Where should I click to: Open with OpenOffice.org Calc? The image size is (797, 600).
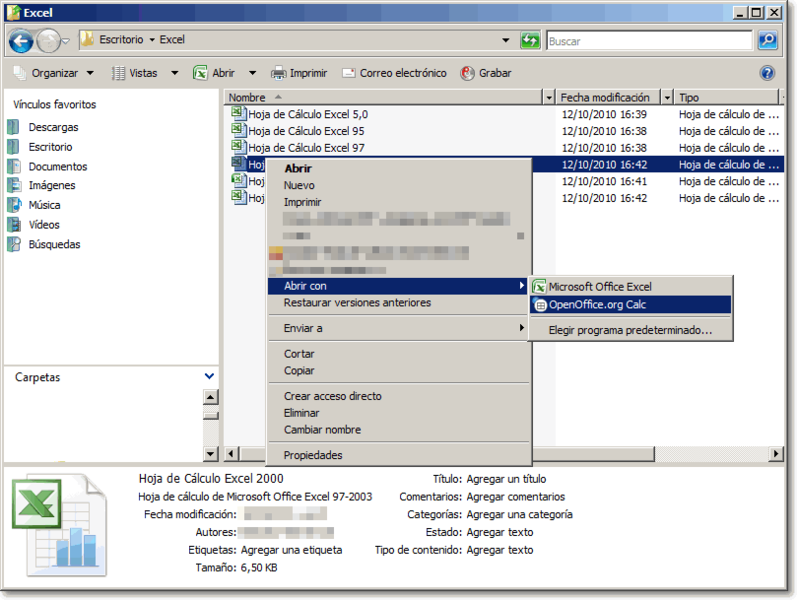click(630, 305)
